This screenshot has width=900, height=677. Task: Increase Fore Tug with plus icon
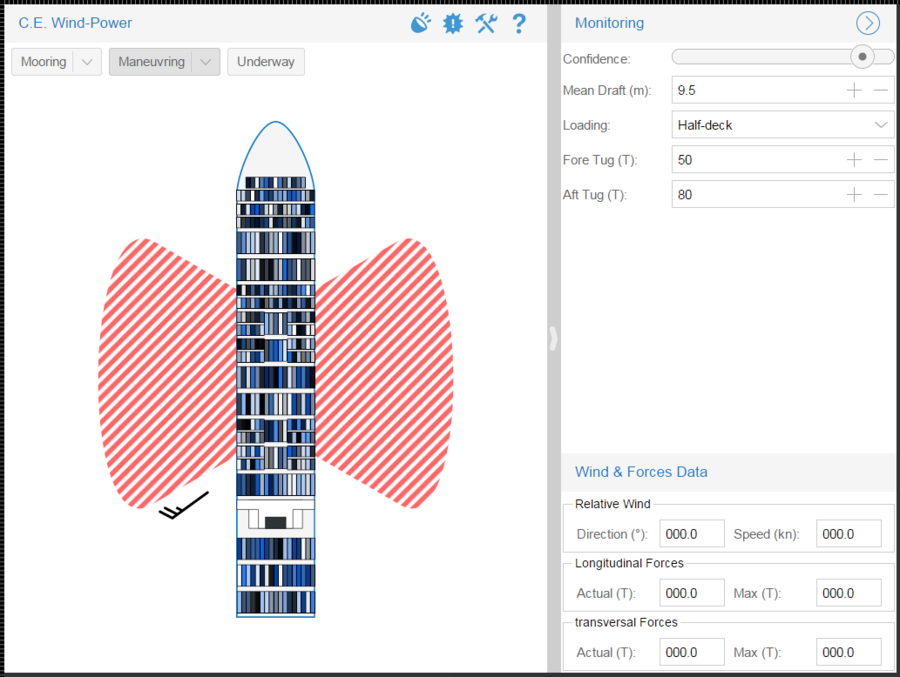(854, 160)
